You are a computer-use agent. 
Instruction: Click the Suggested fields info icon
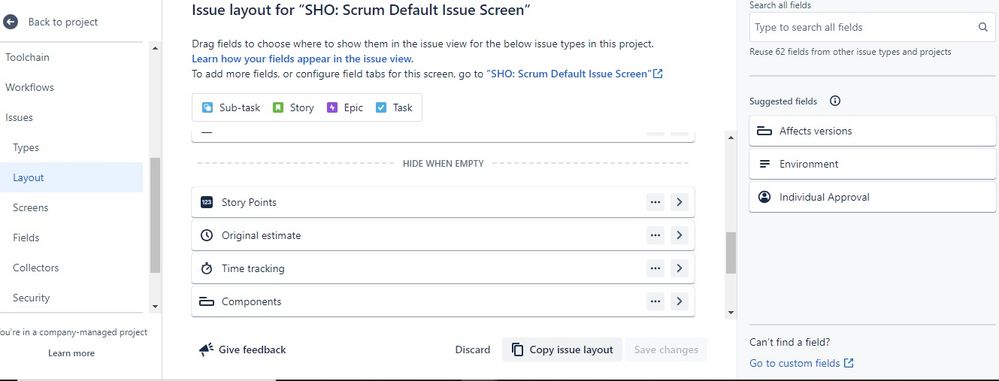point(835,101)
